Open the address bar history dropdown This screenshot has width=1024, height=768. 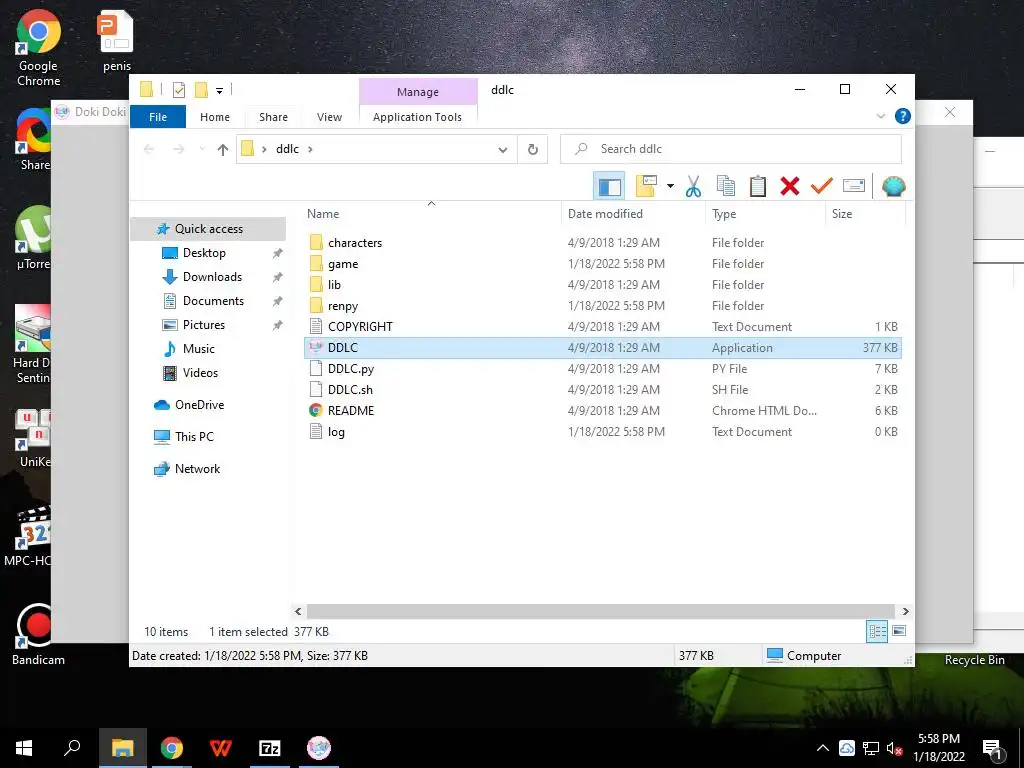503,150
